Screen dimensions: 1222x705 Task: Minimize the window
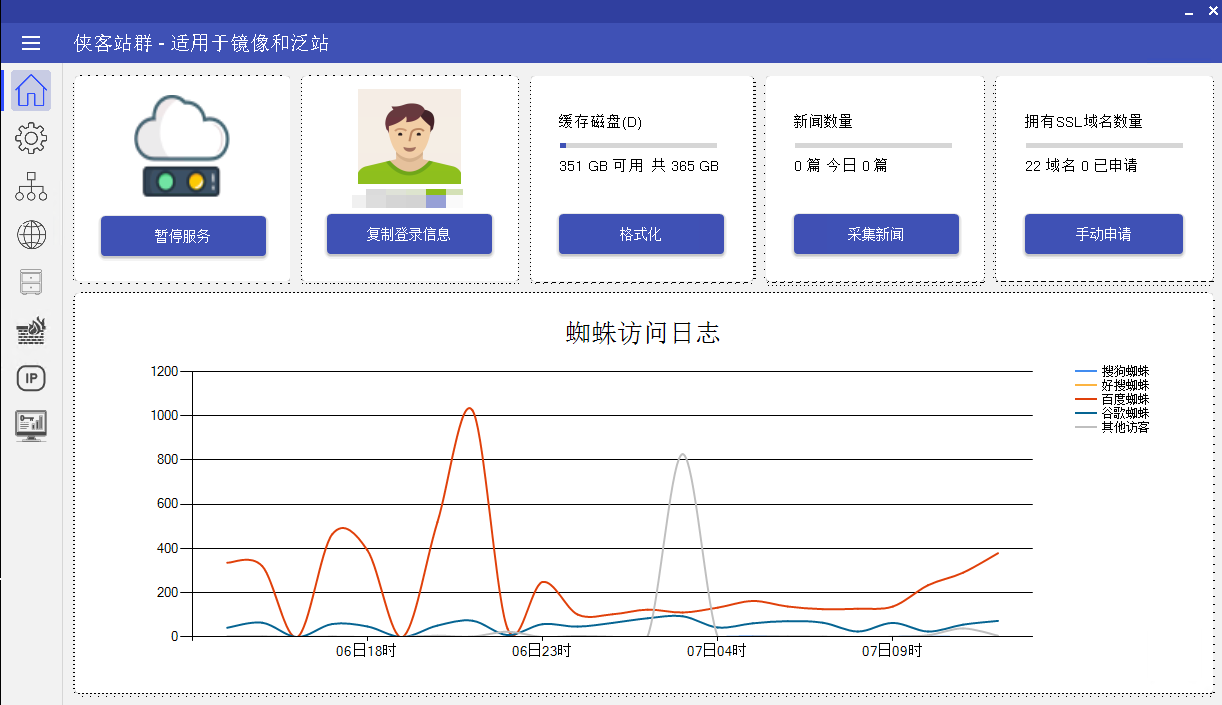(1189, 11)
